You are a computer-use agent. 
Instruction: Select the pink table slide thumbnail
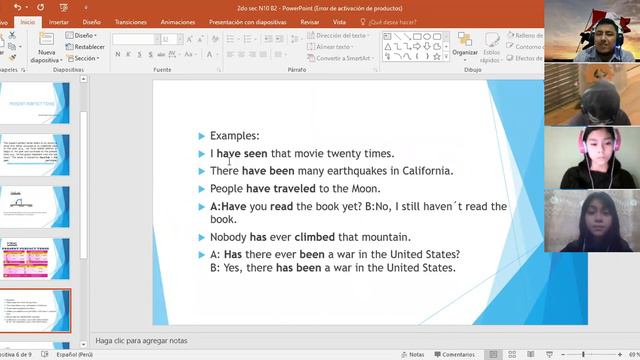pyautogui.click(x=35, y=259)
